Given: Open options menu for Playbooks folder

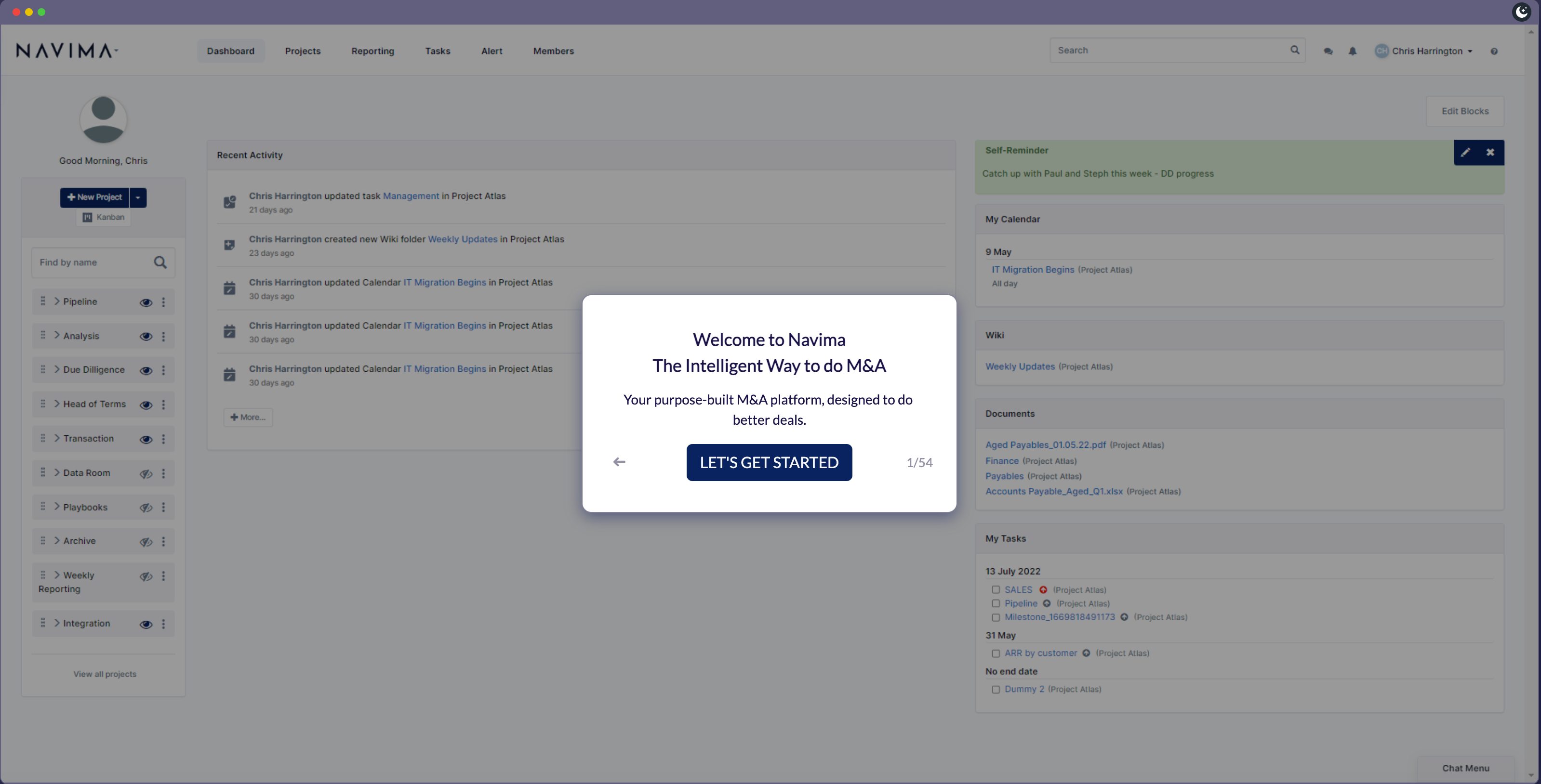Looking at the screenshot, I should (x=163, y=508).
